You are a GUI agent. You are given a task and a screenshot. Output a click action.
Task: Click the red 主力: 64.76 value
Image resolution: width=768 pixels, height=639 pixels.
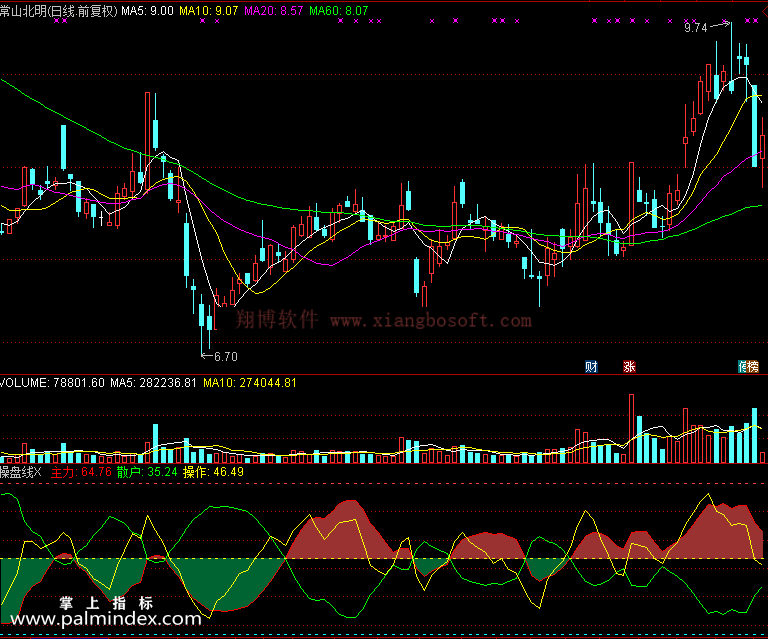click(x=81, y=472)
